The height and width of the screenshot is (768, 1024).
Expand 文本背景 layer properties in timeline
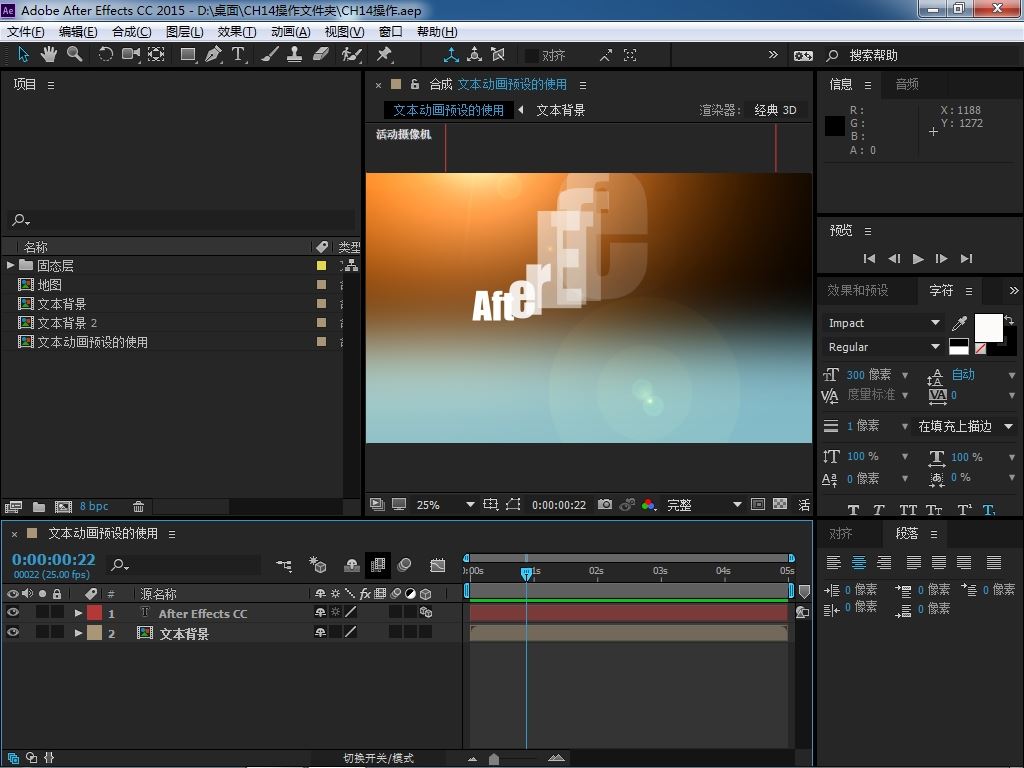(x=78, y=633)
